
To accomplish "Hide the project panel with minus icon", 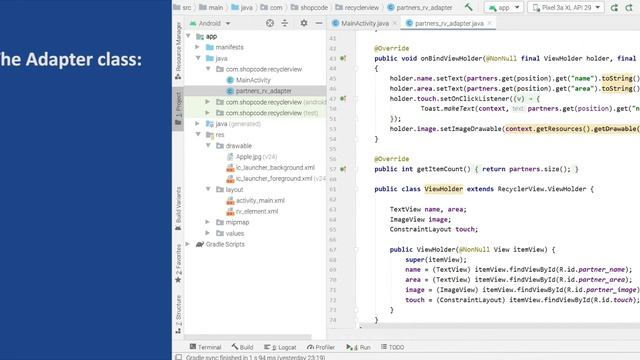I will tap(319, 23).
